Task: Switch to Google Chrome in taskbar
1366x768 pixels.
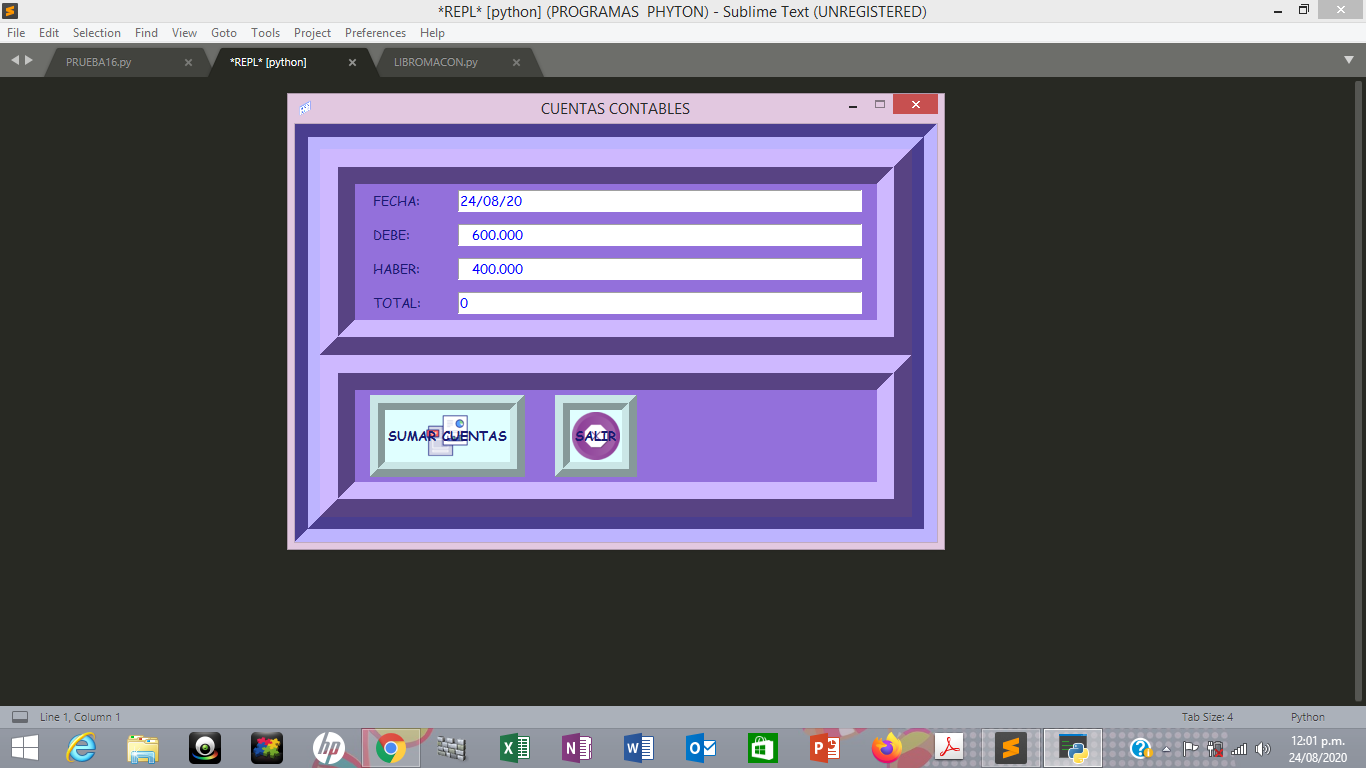Action: coord(391,748)
